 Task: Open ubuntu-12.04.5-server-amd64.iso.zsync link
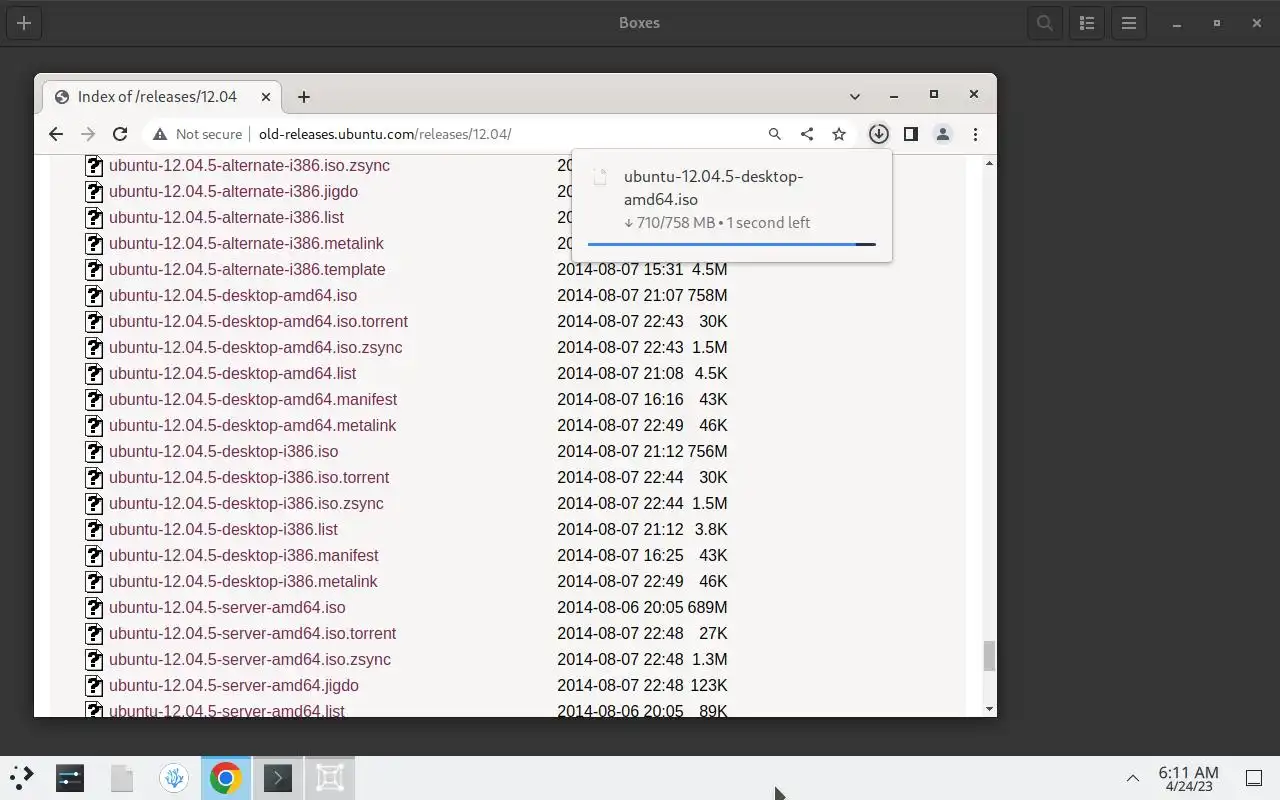(x=250, y=660)
